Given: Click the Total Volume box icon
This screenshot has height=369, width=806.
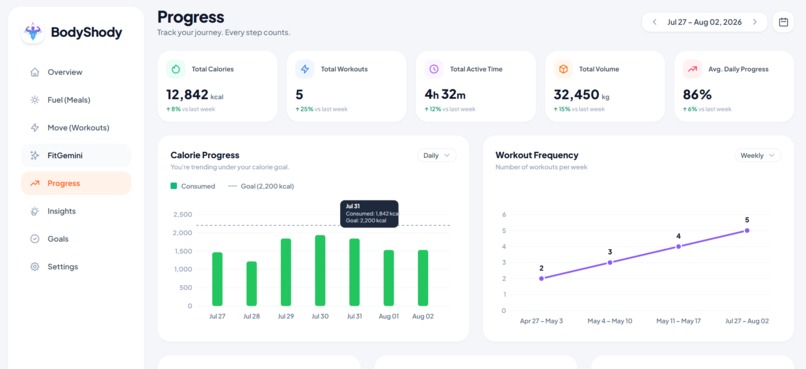Looking at the screenshot, I should 563,69.
